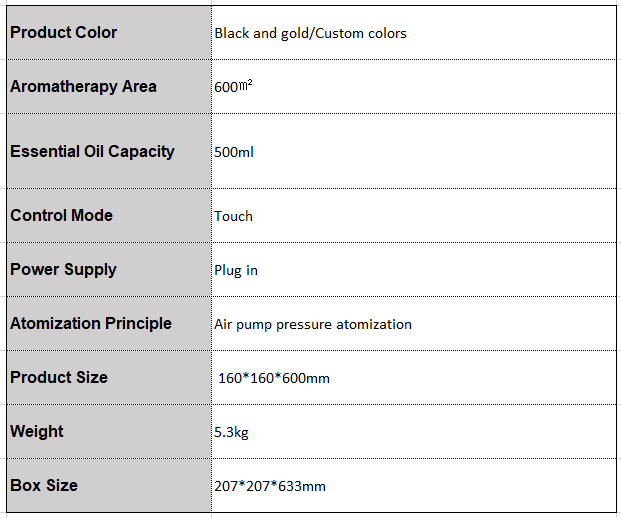
Task: Click the Product Size label cell
Action: tap(109, 377)
